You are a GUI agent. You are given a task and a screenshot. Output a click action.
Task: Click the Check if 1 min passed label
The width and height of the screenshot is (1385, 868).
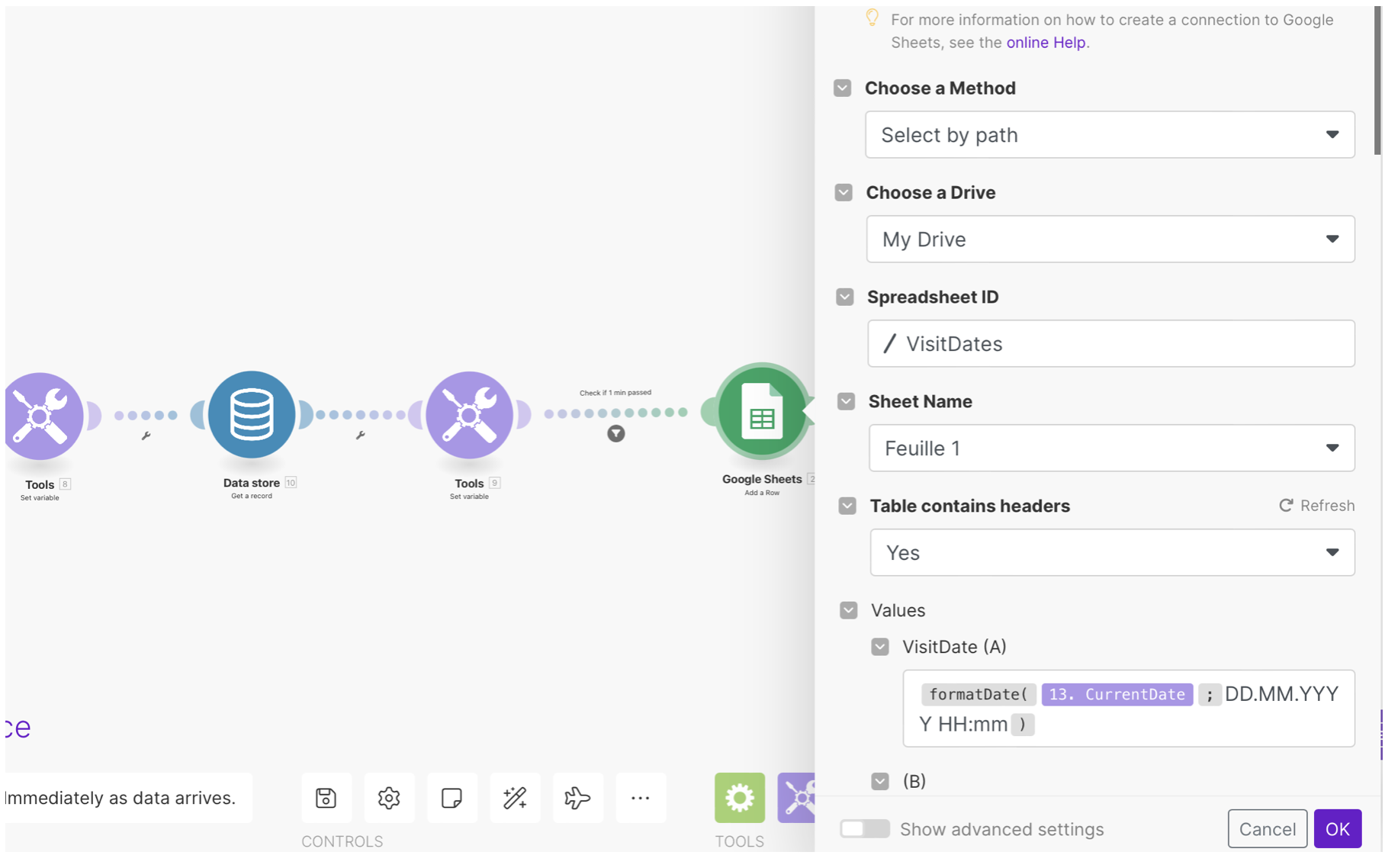coord(615,393)
